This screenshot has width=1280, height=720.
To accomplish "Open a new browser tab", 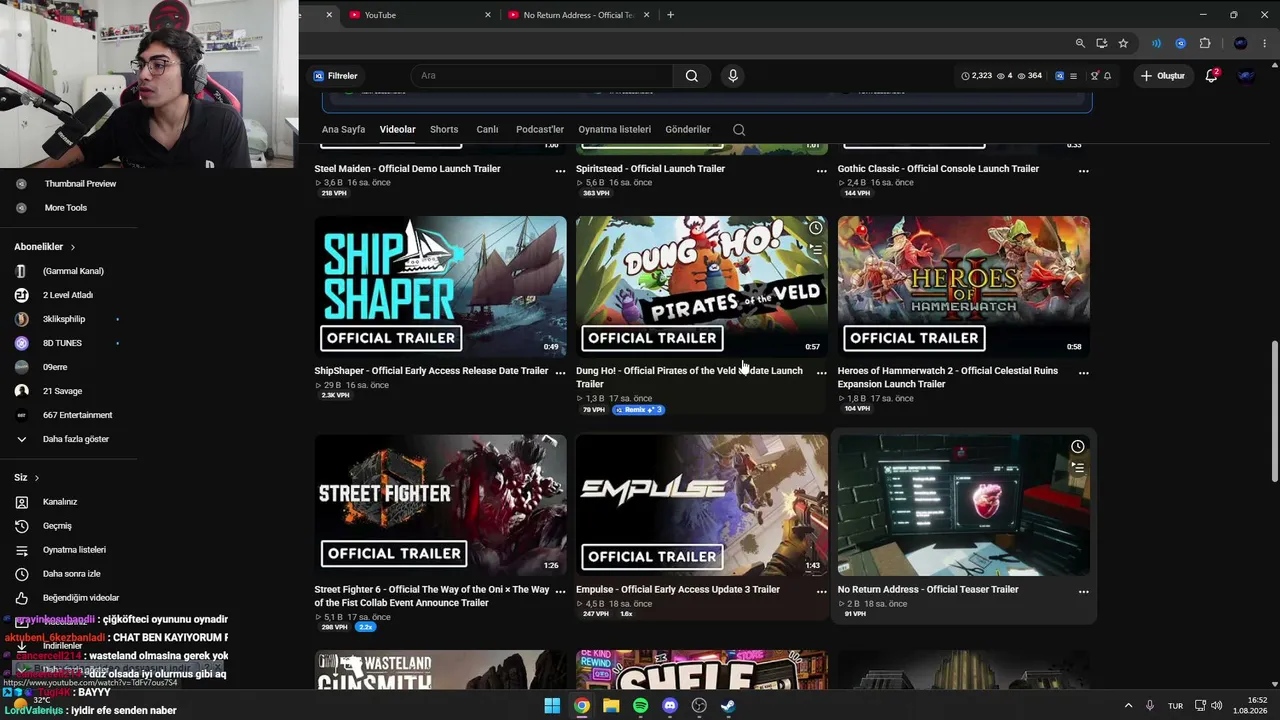I will tap(670, 15).
